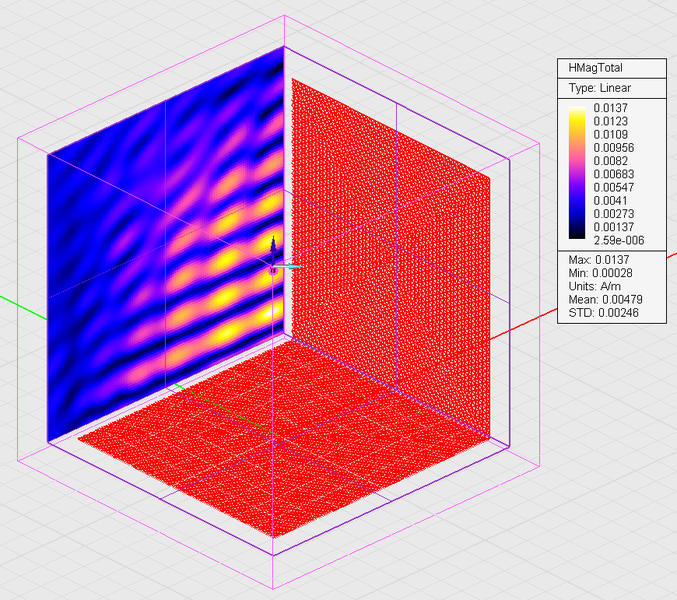
Task: Click the Mean: 0.00479 statistic
Action: tap(605, 300)
